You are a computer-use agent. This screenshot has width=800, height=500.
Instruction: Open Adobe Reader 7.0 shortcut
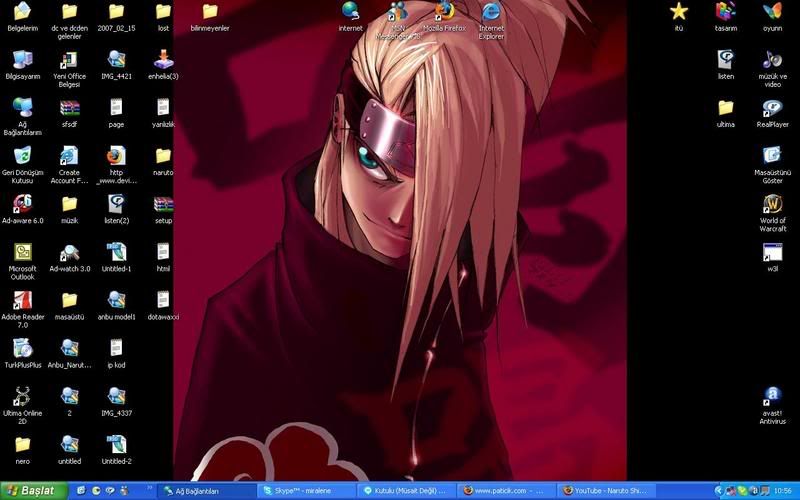point(22,300)
